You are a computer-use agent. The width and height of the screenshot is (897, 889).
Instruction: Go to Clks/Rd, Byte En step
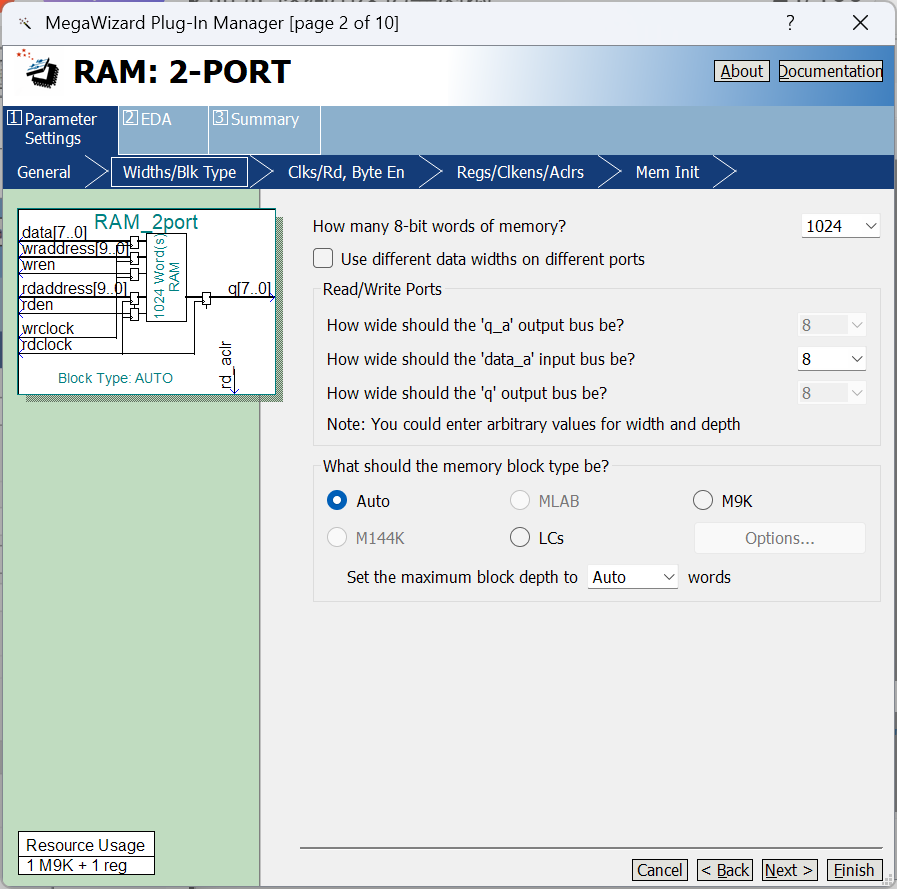click(x=346, y=172)
